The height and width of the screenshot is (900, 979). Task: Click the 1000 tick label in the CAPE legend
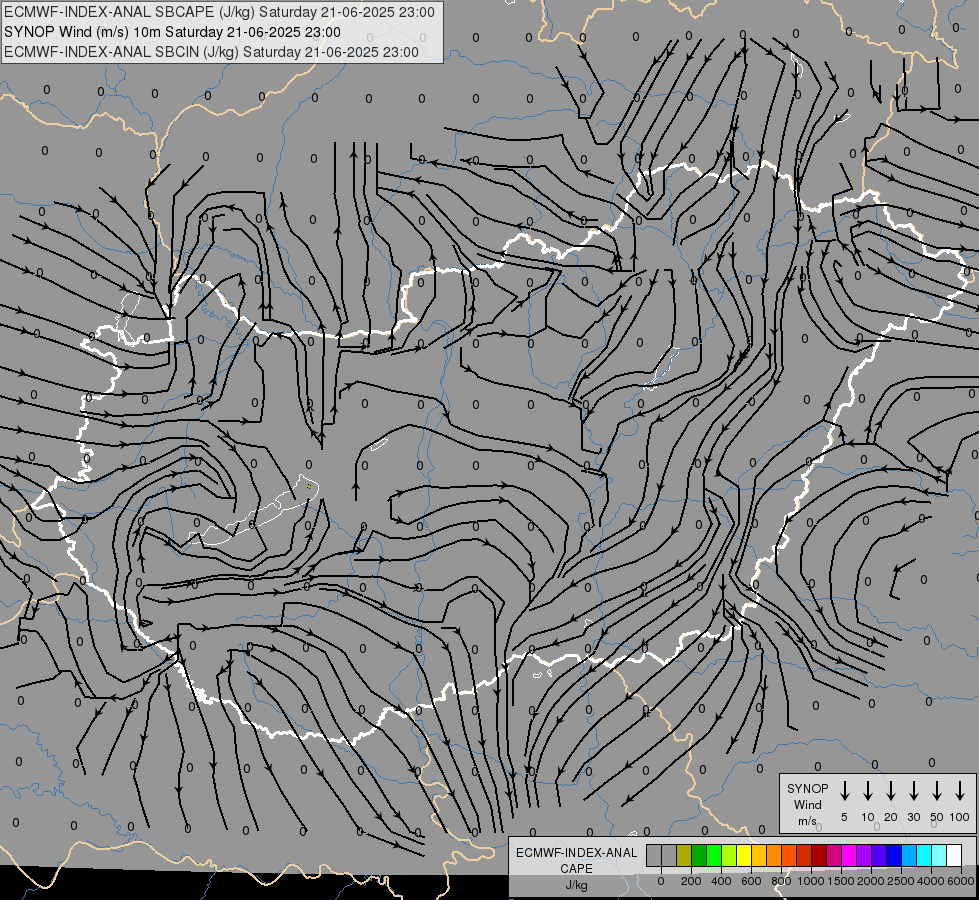(811, 881)
